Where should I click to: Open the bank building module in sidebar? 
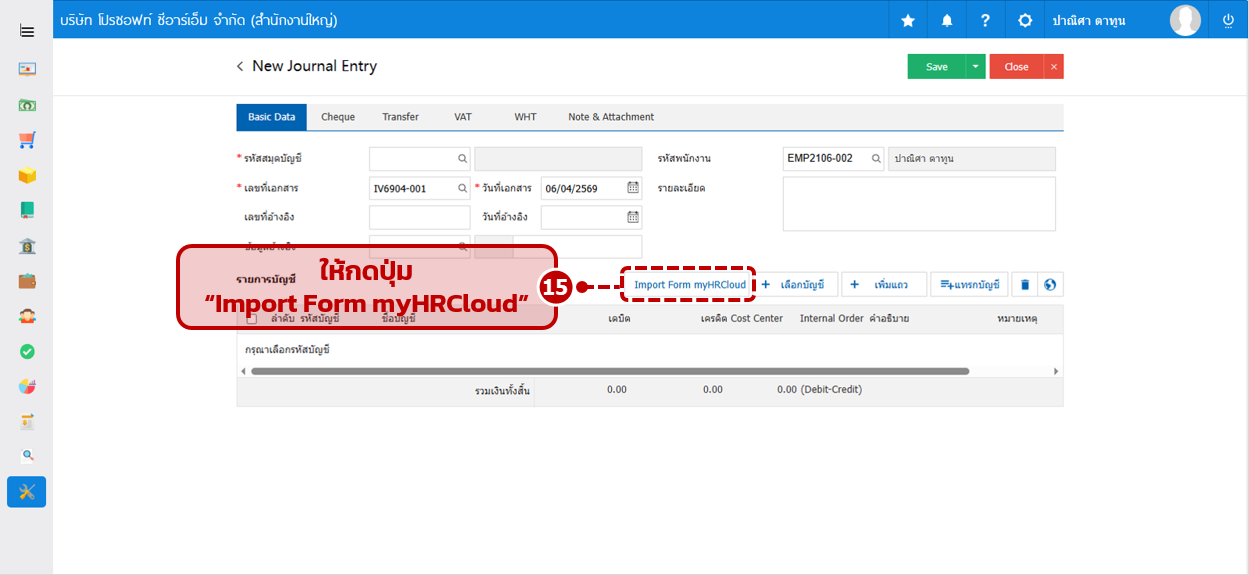click(27, 246)
